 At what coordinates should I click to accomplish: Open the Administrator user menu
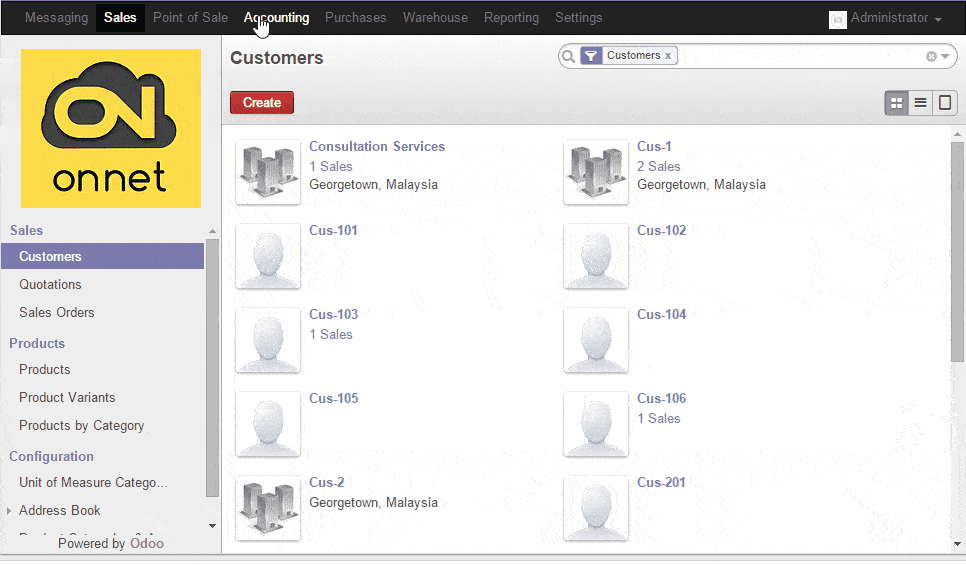coord(886,18)
